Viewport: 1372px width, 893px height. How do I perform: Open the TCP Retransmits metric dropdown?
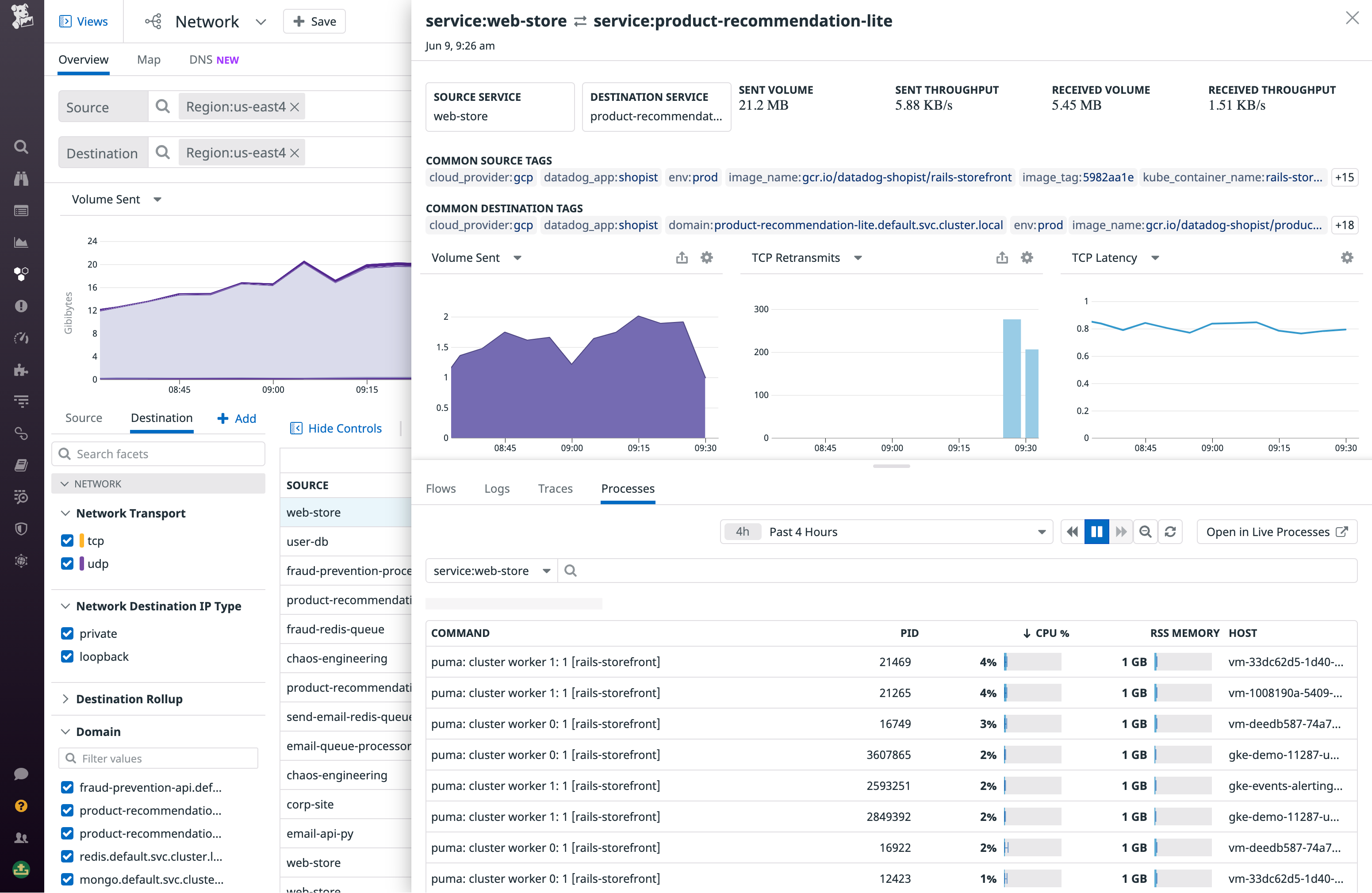[x=858, y=258]
